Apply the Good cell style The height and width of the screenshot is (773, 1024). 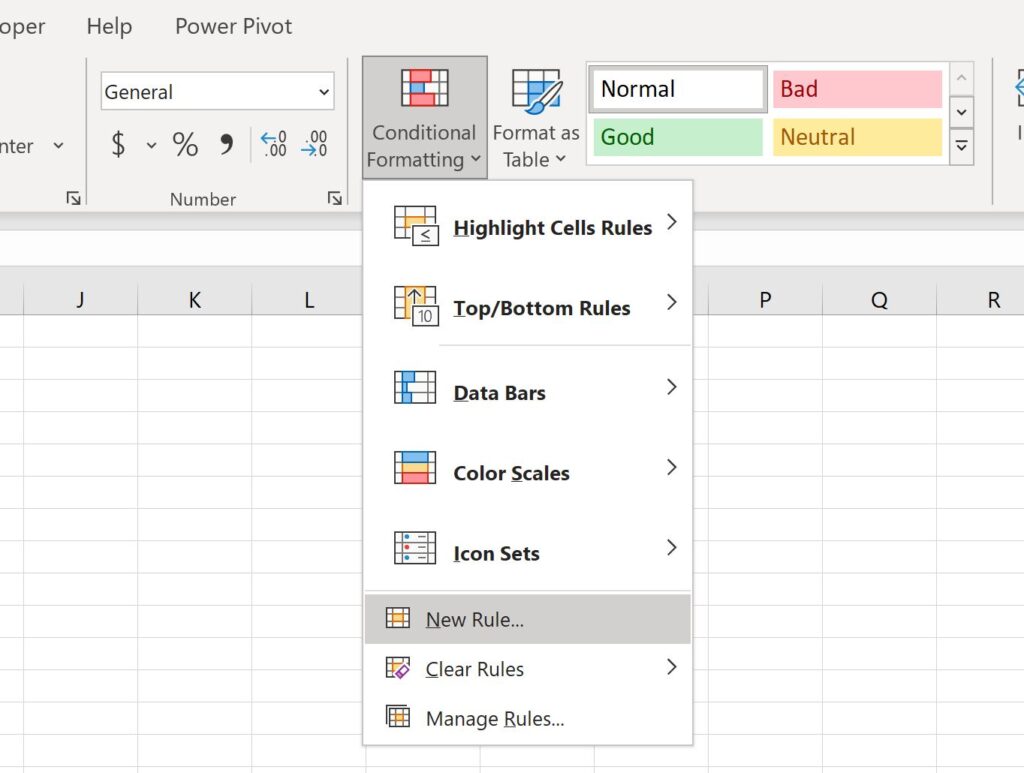pos(677,137)
